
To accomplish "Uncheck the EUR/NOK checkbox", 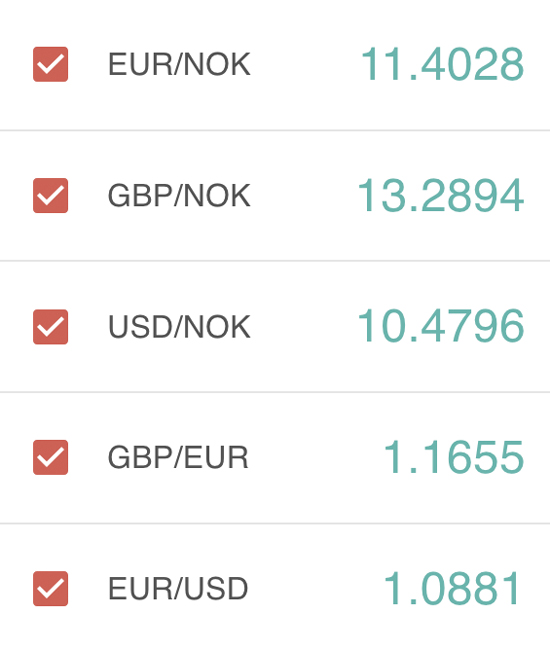I will (x=51, y=64).
